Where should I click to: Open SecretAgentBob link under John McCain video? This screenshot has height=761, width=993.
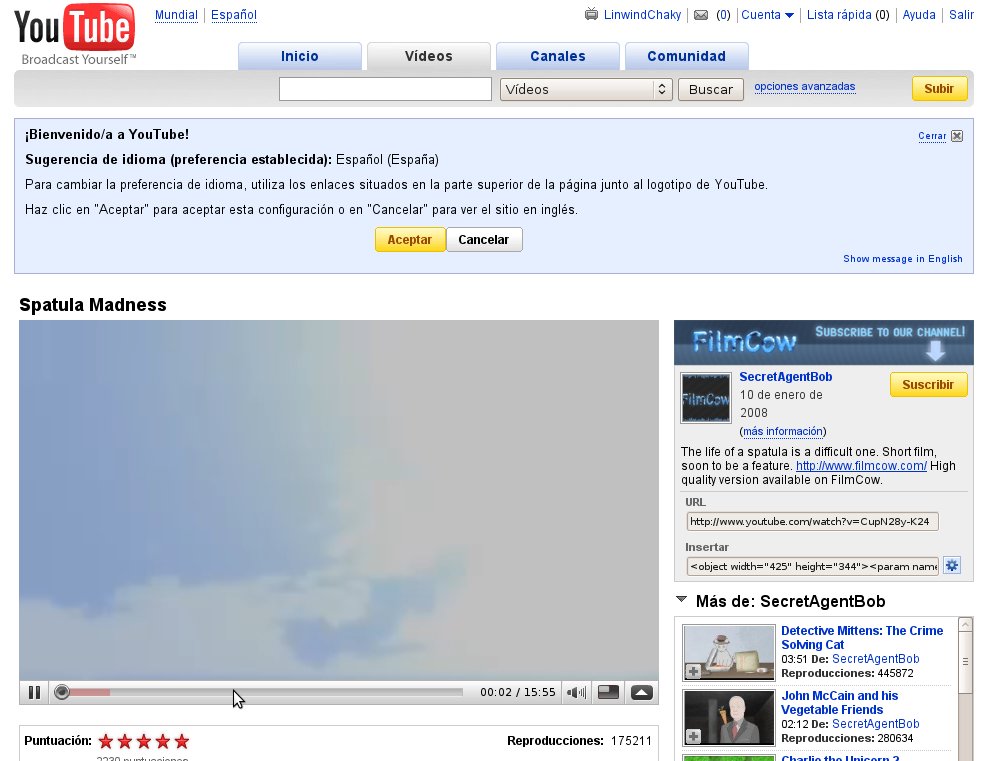coord(875,724)
